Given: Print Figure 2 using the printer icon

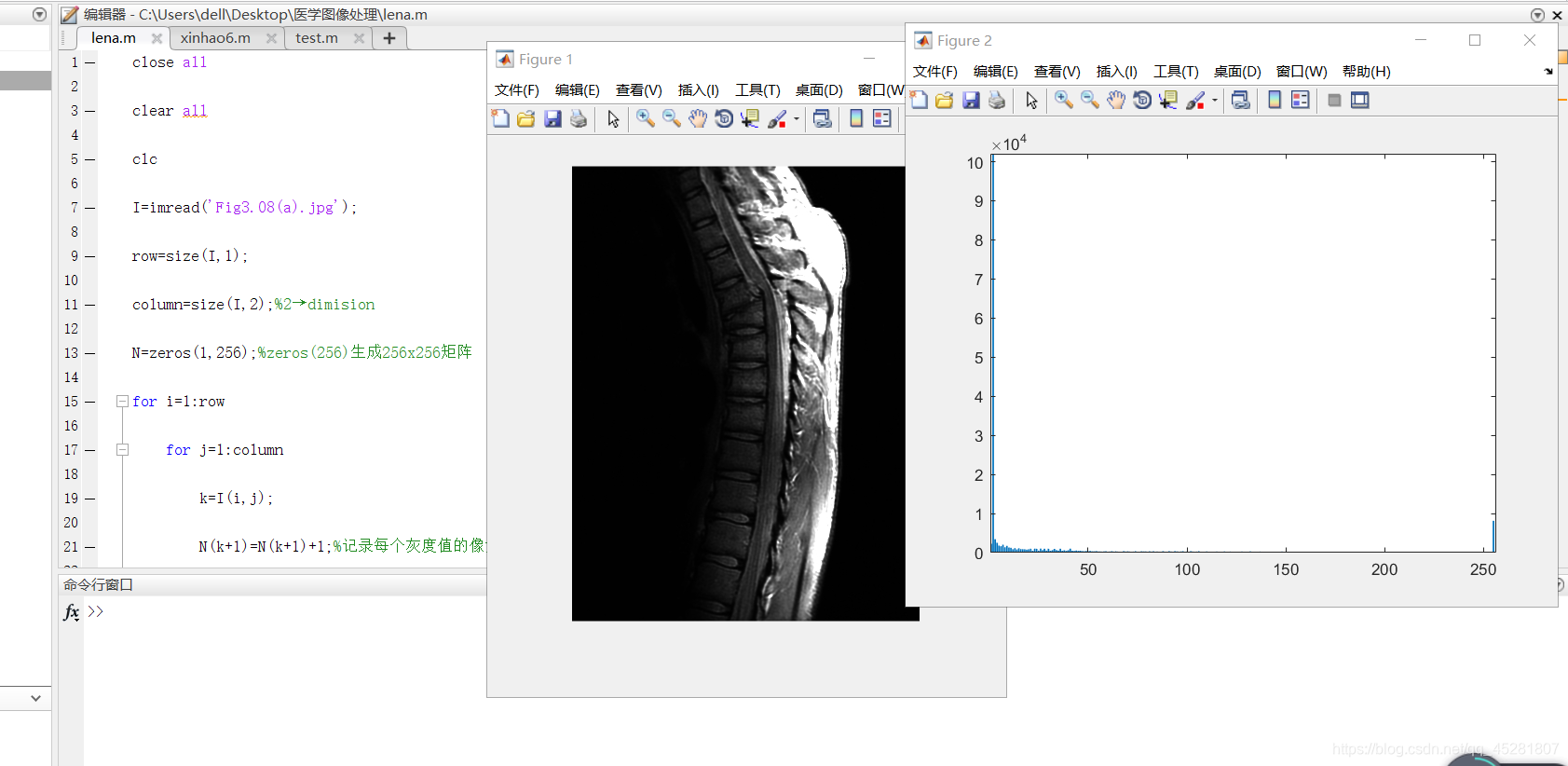Looking at the screenshot, I should 997,100.
